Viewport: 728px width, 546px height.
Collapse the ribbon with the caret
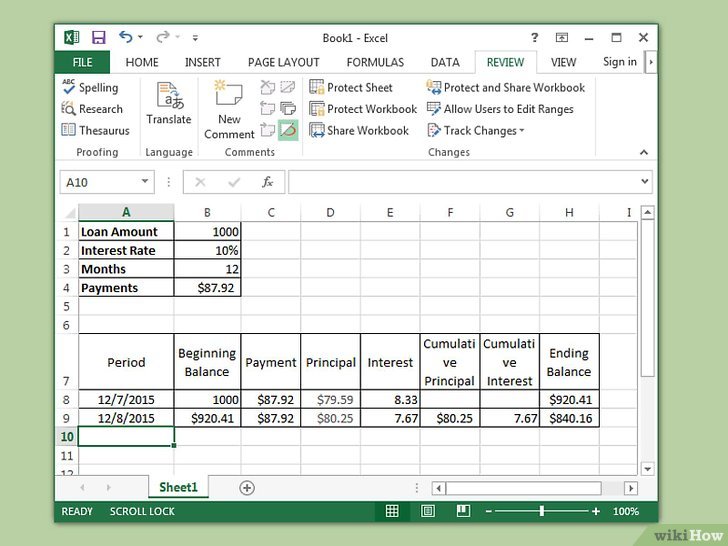click(644, 152)
